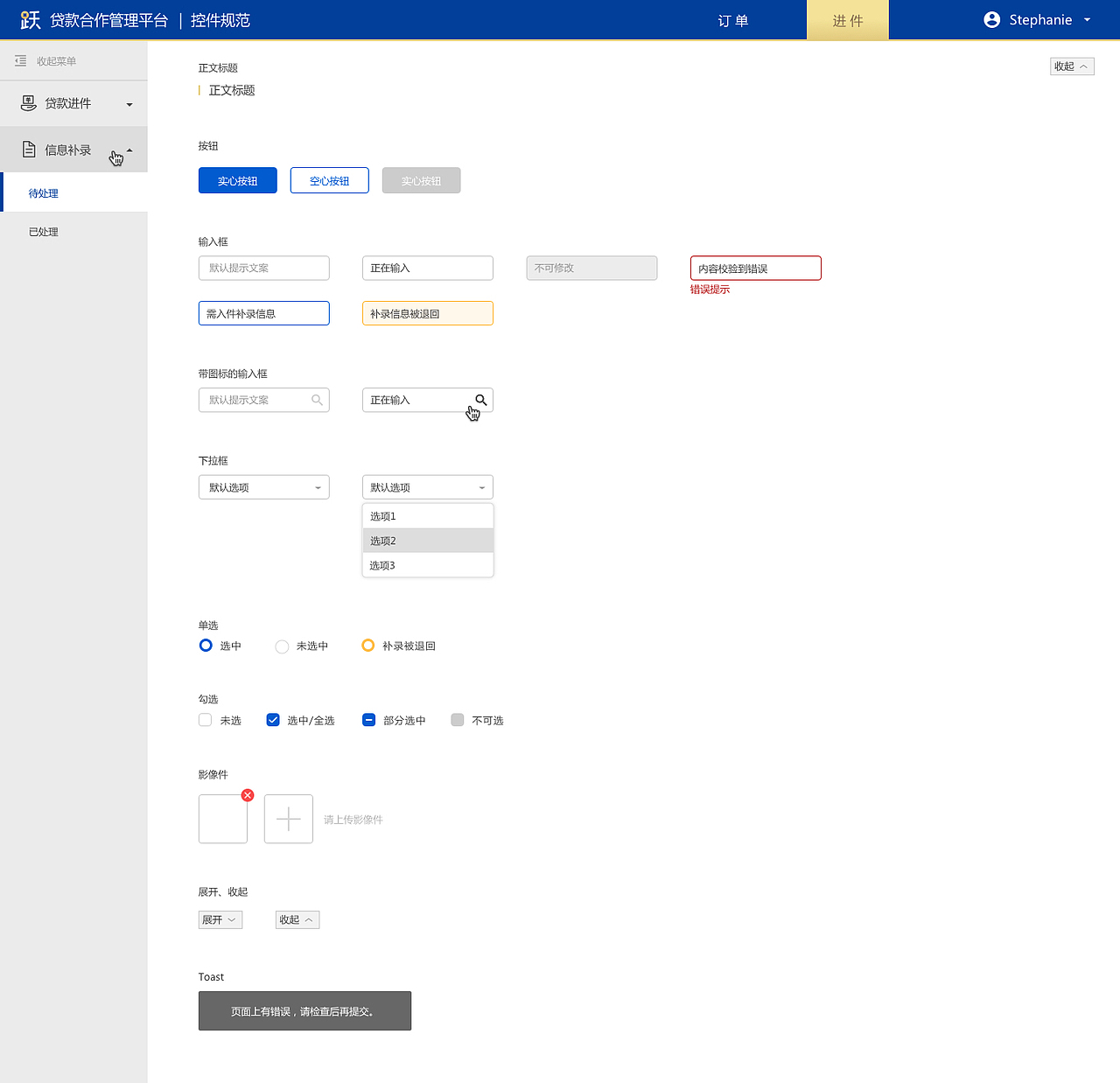Click the 贷款进件 sidebar icon
This screenshot has width=1120, height=1083.
[29, 103]
